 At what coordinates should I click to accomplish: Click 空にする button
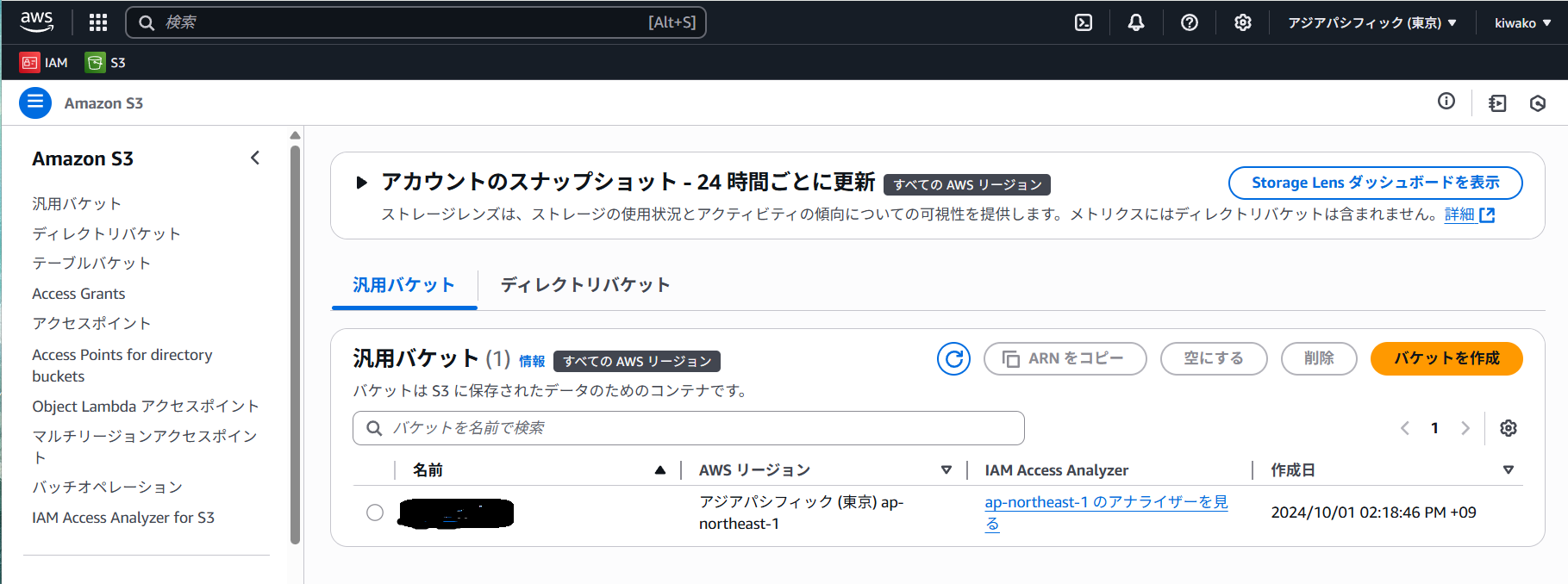click(1214, 358)
